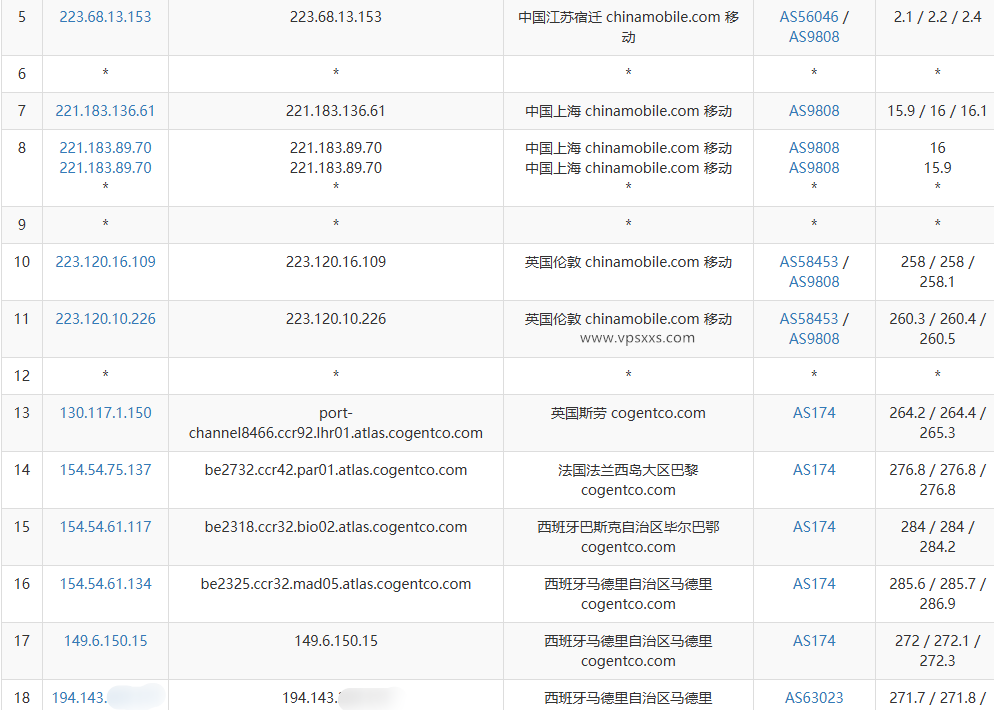Click AS58453 link in hop 10
Screen dimensions: 994x710
809,262
